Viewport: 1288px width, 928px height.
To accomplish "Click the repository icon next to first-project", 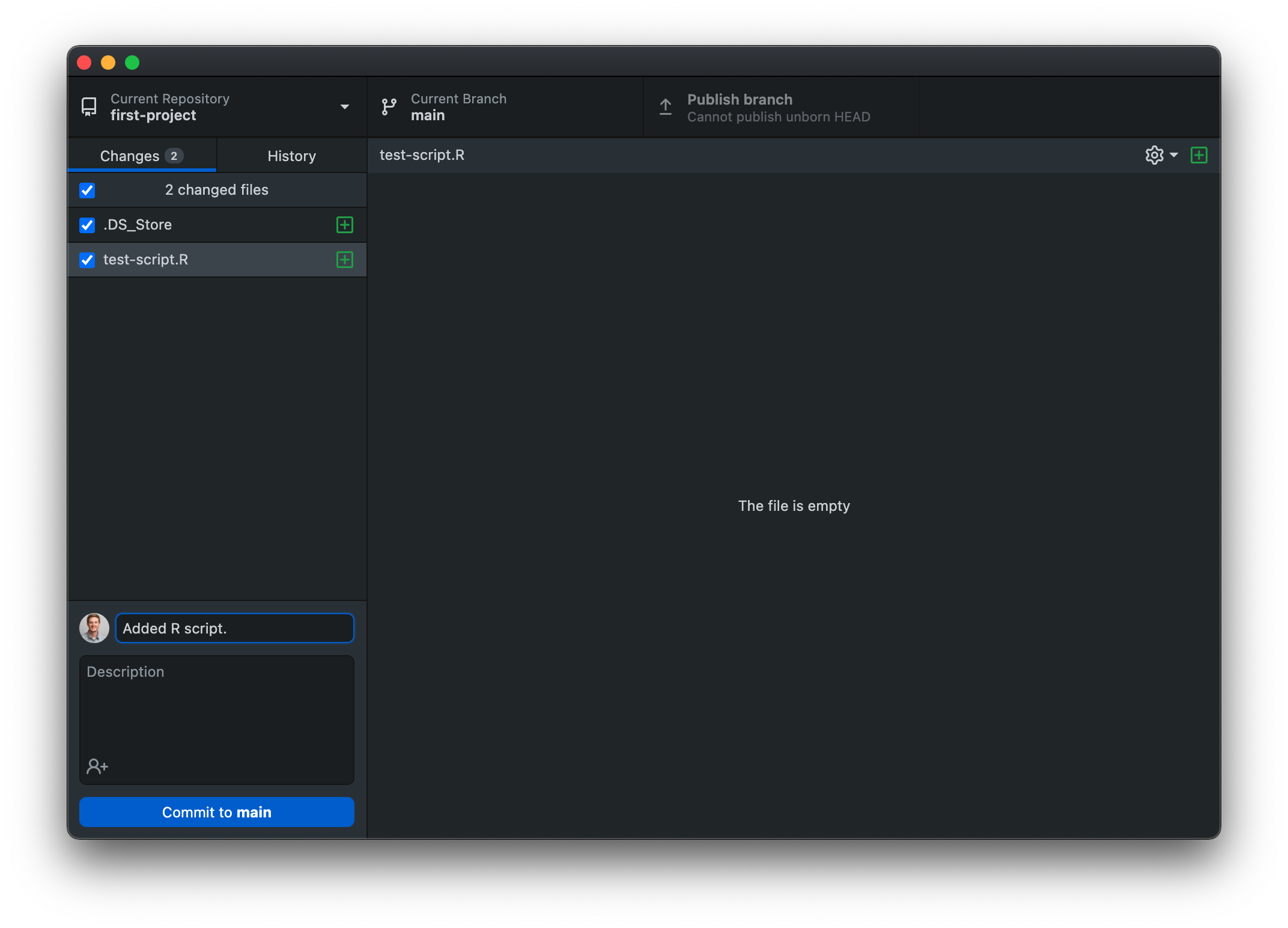I will point(89,107).
